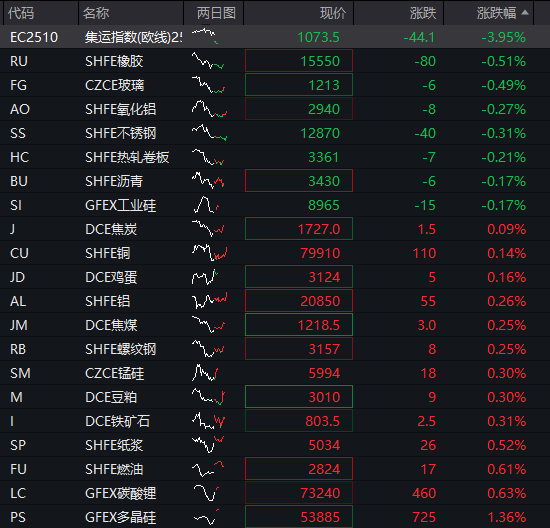Click the 12870 price value
550x528 pixels.
(320, 133)
